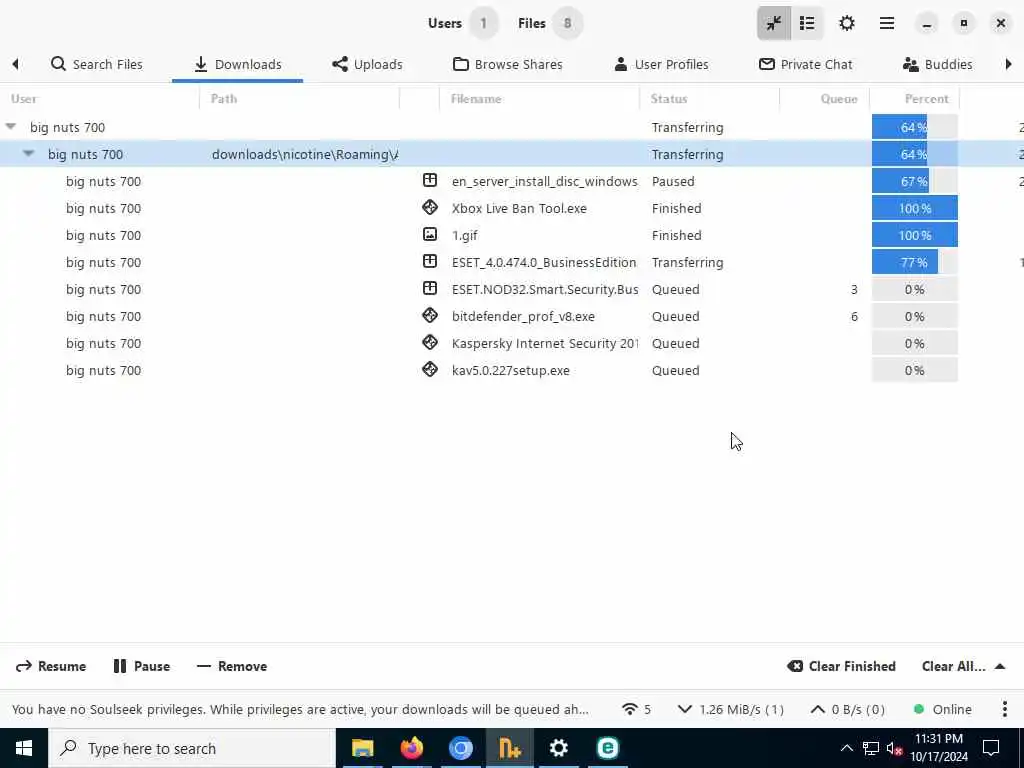Collapse the top-level big nuts 700 user
This screenshot has width=1024, height=768.
11,127
